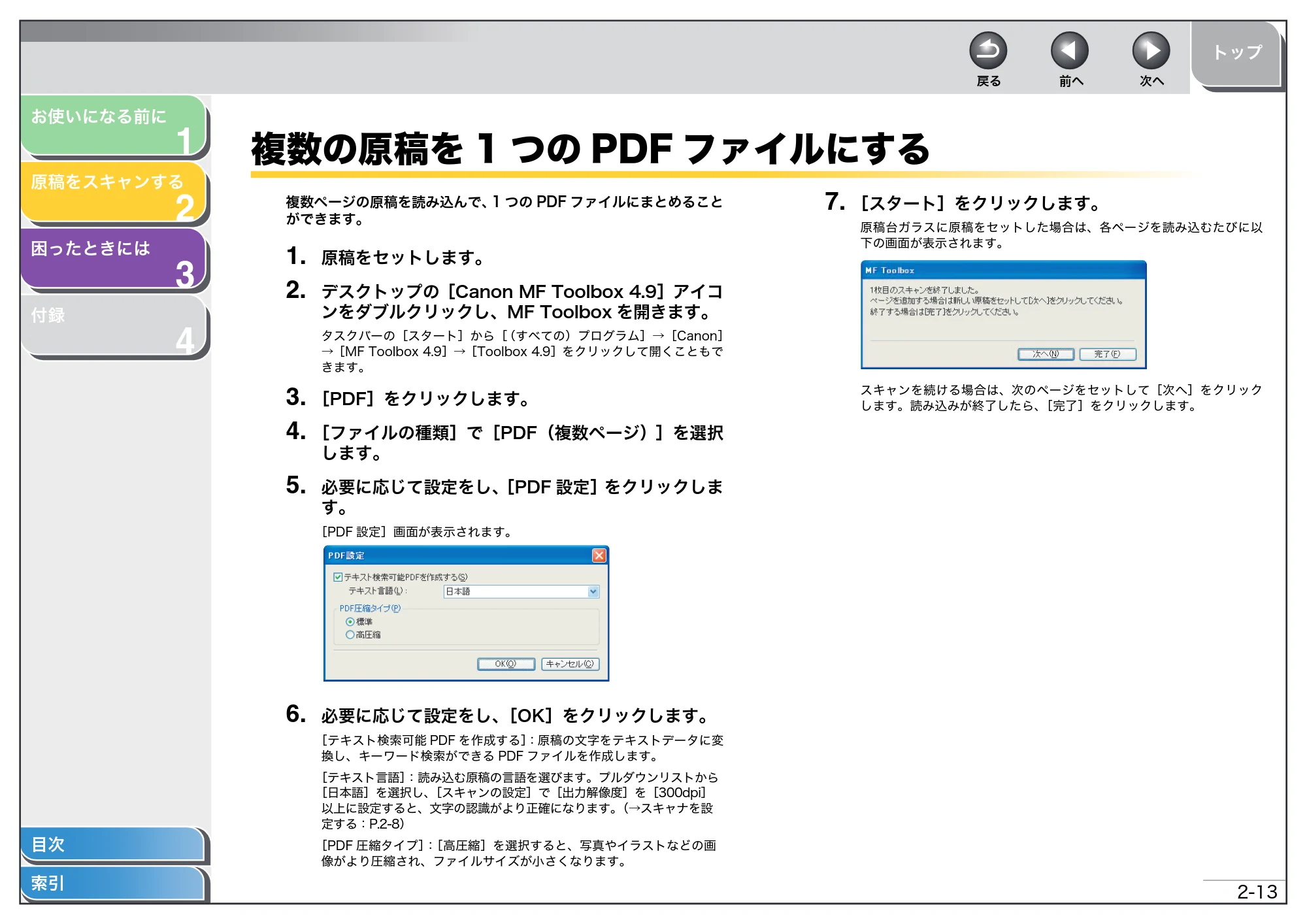Screen dimensions: 1307x924
Task: Click the 前へ (previous) left arrow icon
Action: coord(1069,50)
